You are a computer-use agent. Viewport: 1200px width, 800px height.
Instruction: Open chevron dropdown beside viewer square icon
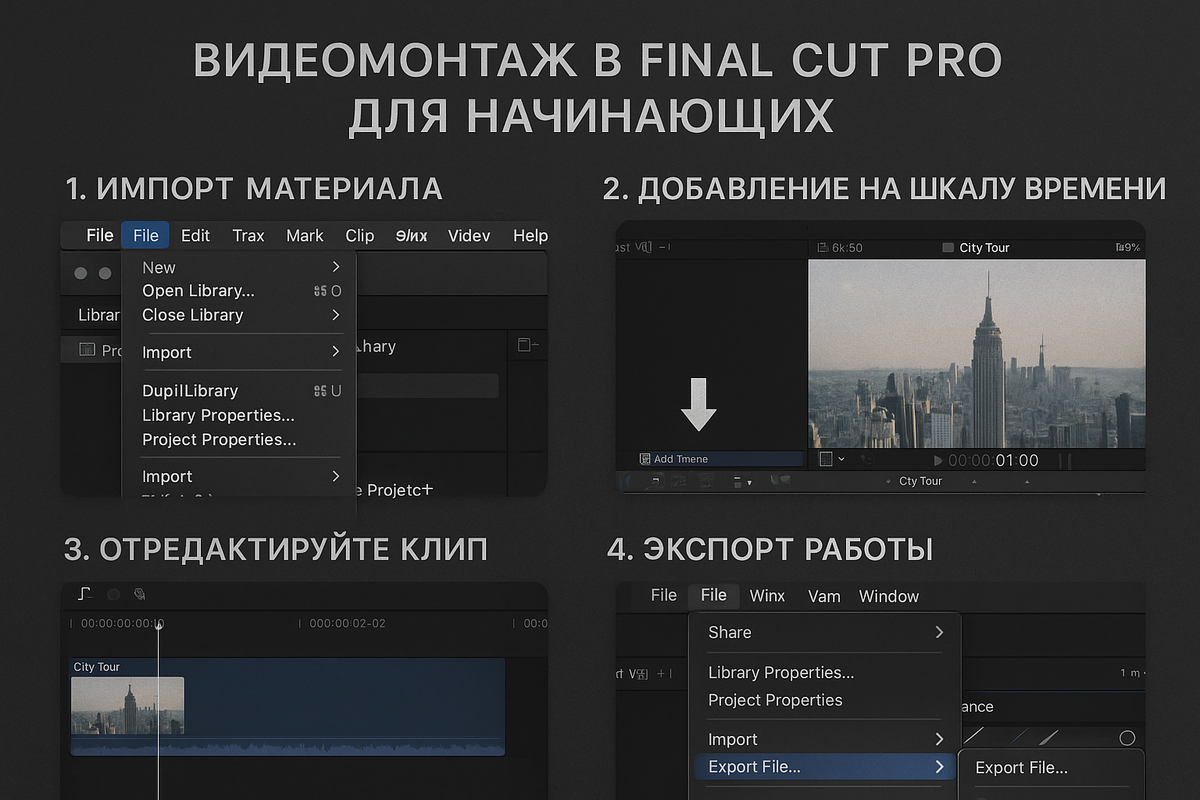tap(842, 459)
